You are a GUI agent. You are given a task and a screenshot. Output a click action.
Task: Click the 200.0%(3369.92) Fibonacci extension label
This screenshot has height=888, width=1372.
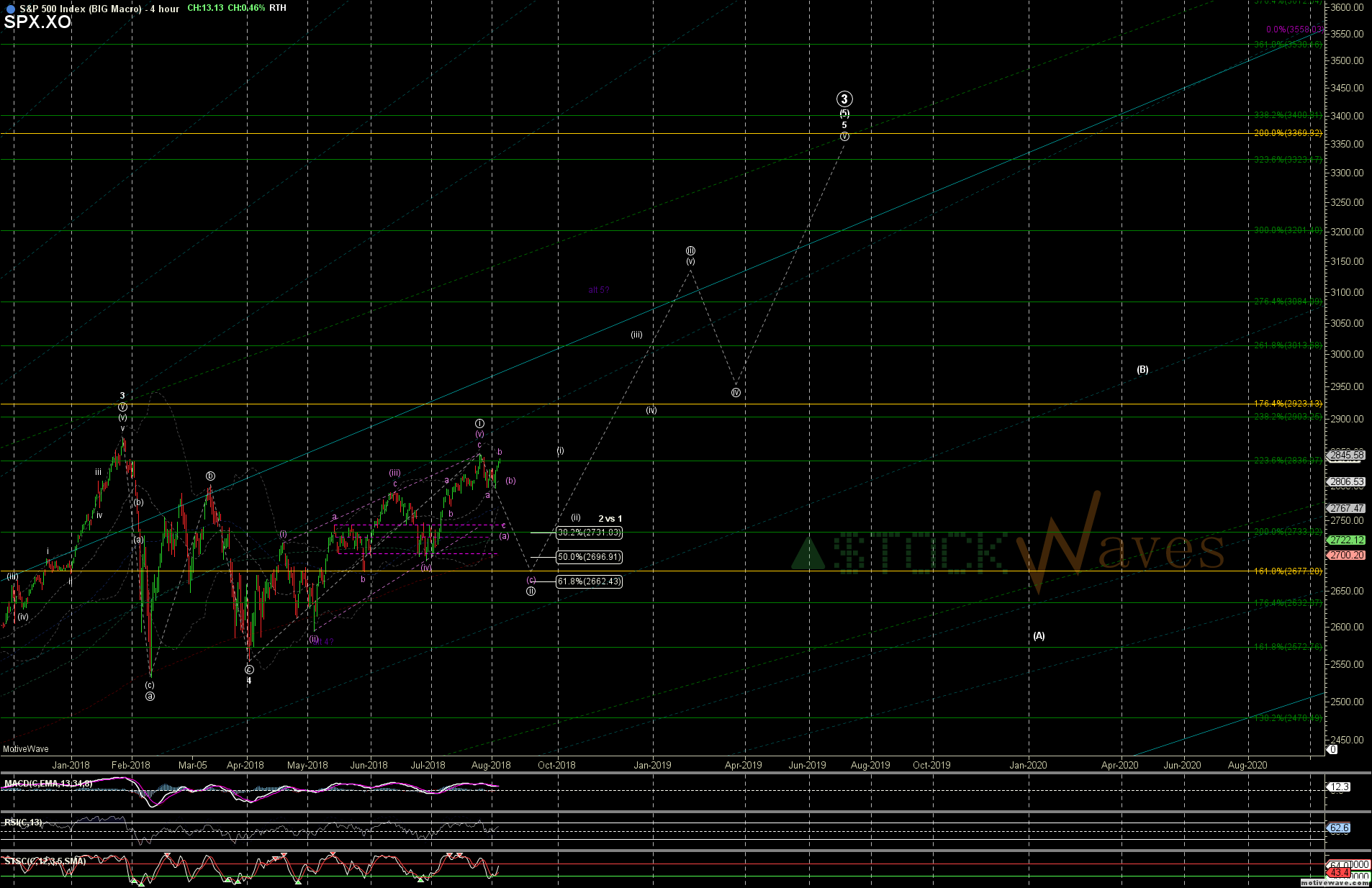coord(1288,133)
